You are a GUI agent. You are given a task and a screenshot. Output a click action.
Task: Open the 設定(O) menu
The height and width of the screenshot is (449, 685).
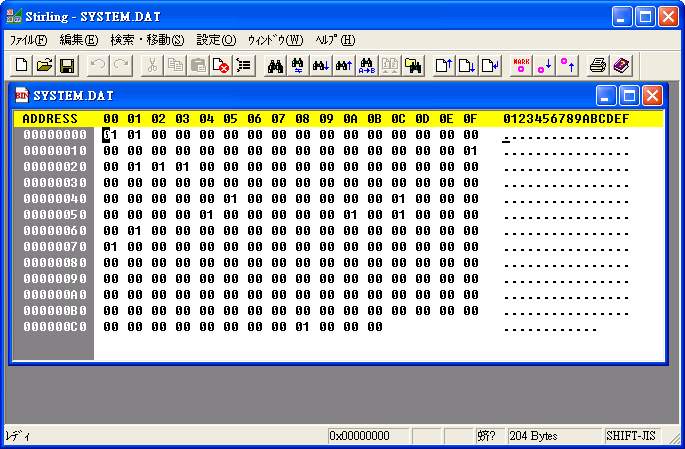[x=216, y=40]
